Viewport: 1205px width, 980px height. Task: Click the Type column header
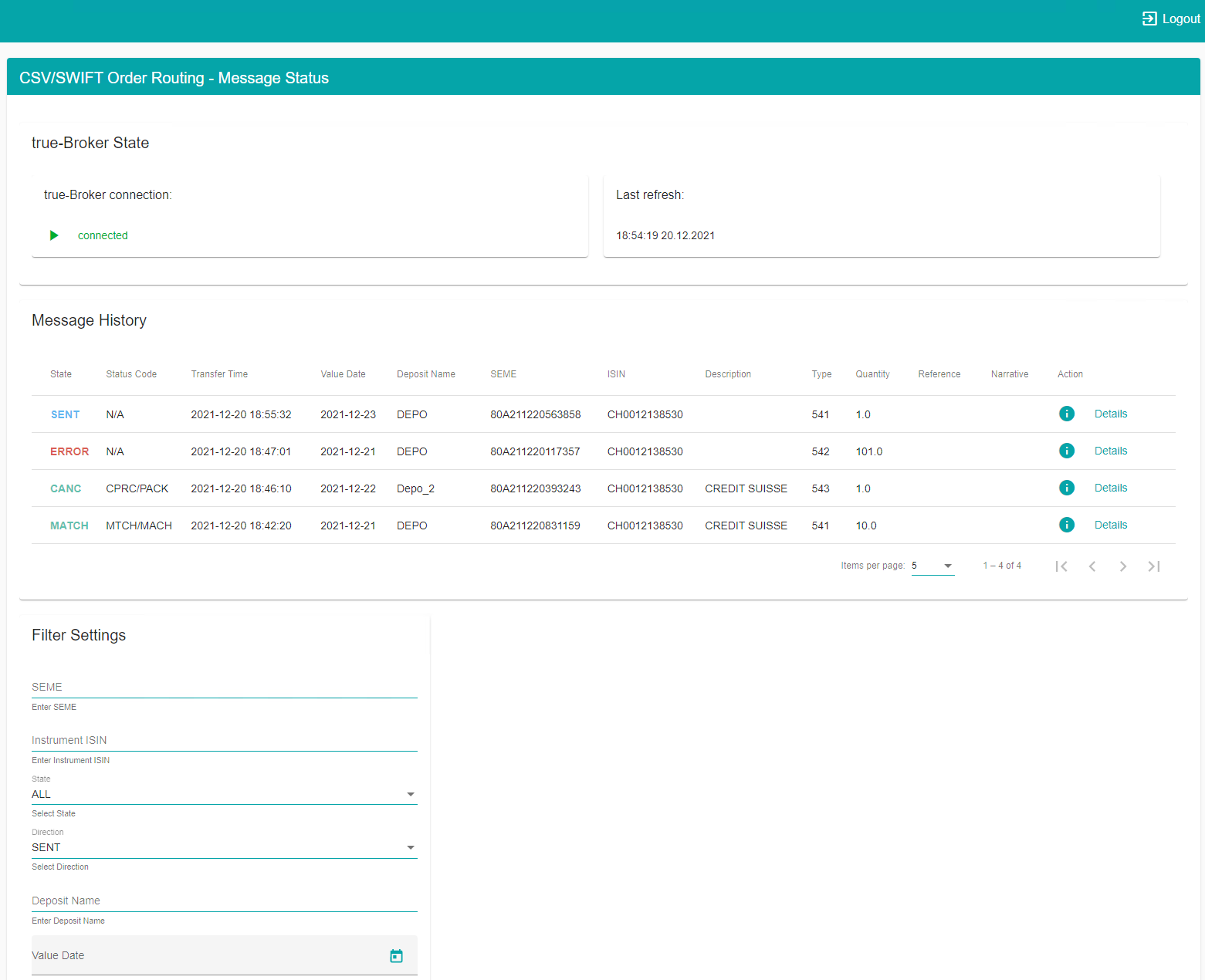(821, 374)
